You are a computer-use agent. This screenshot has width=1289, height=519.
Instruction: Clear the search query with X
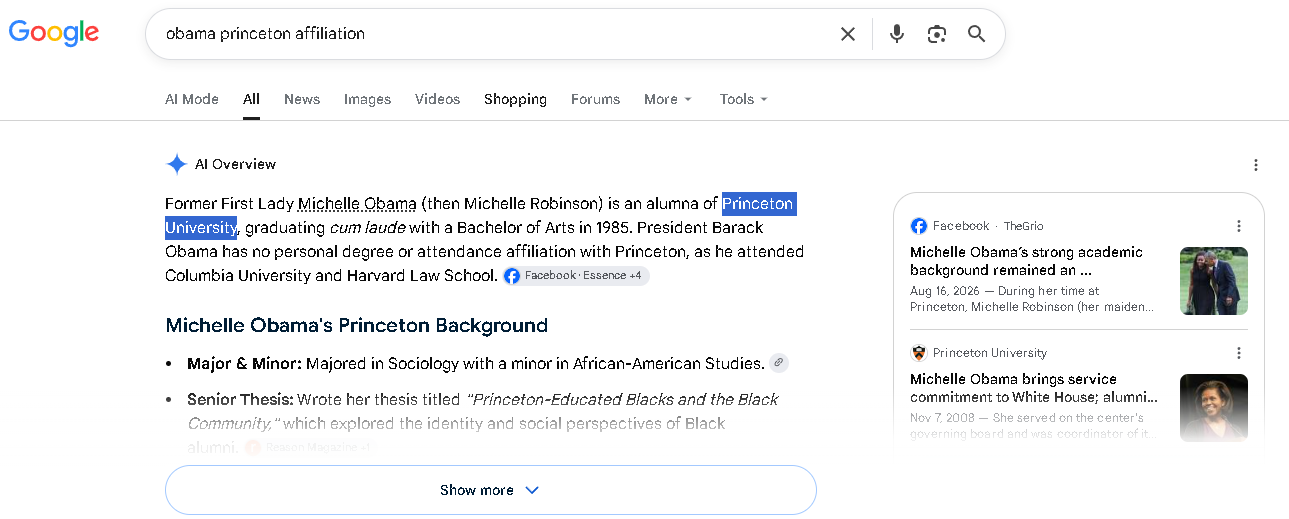point(848,34)
